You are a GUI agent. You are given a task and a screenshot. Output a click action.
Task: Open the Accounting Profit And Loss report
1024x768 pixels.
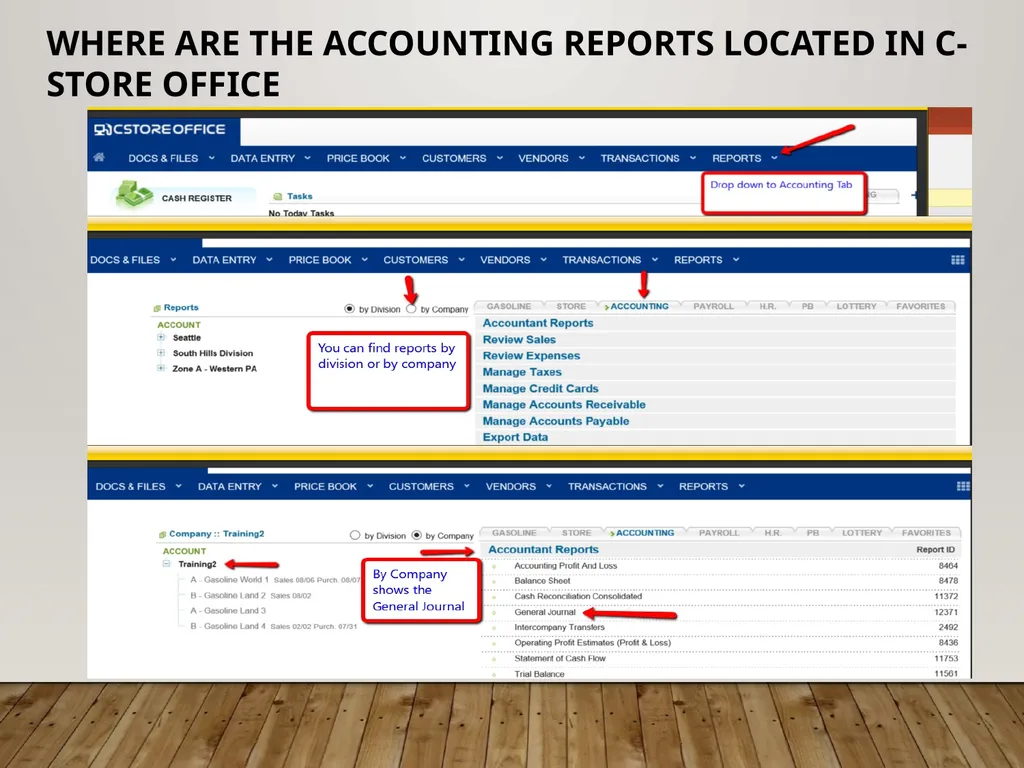tap(566, 566)
